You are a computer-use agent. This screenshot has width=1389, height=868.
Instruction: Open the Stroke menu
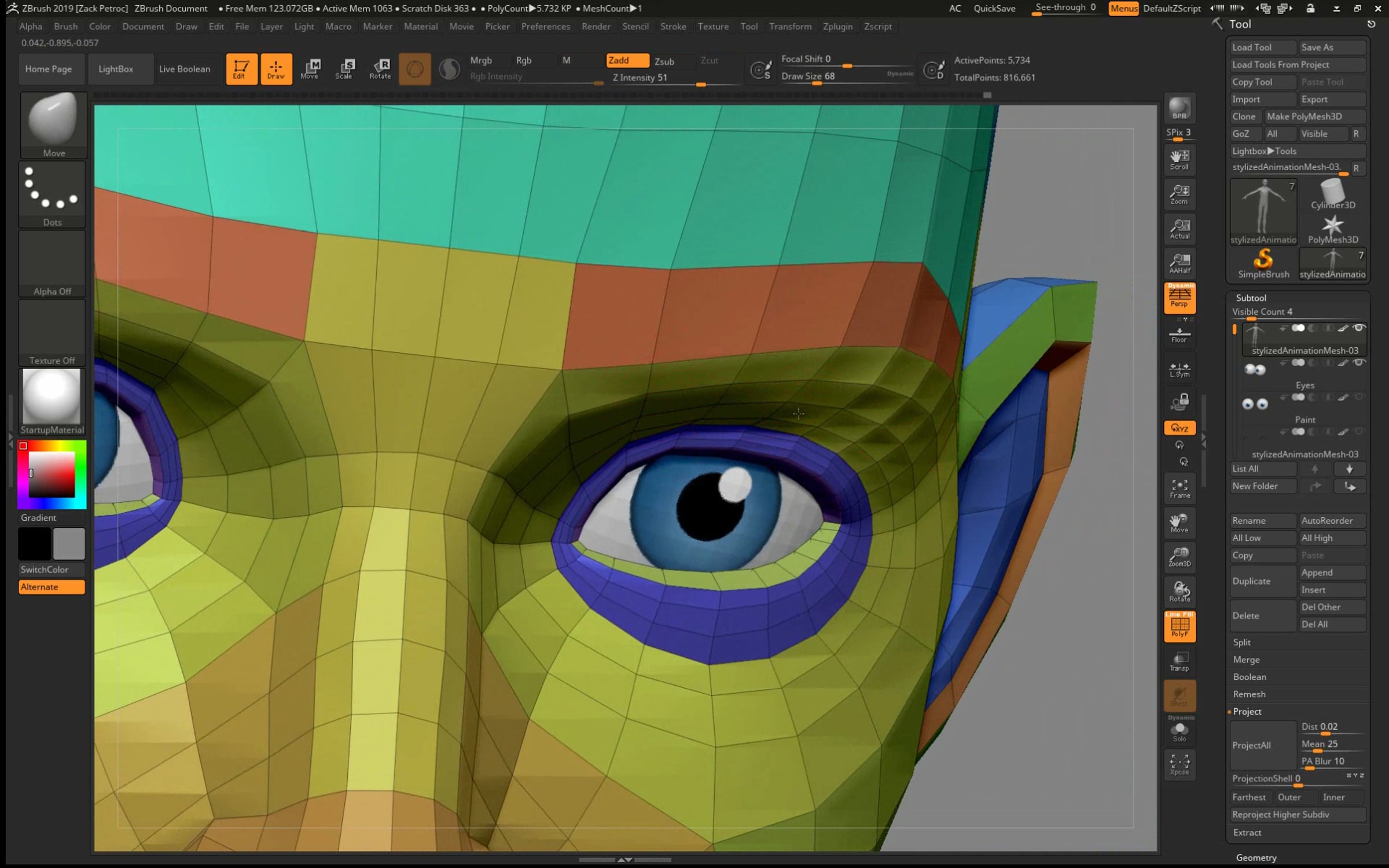point(673,27)
